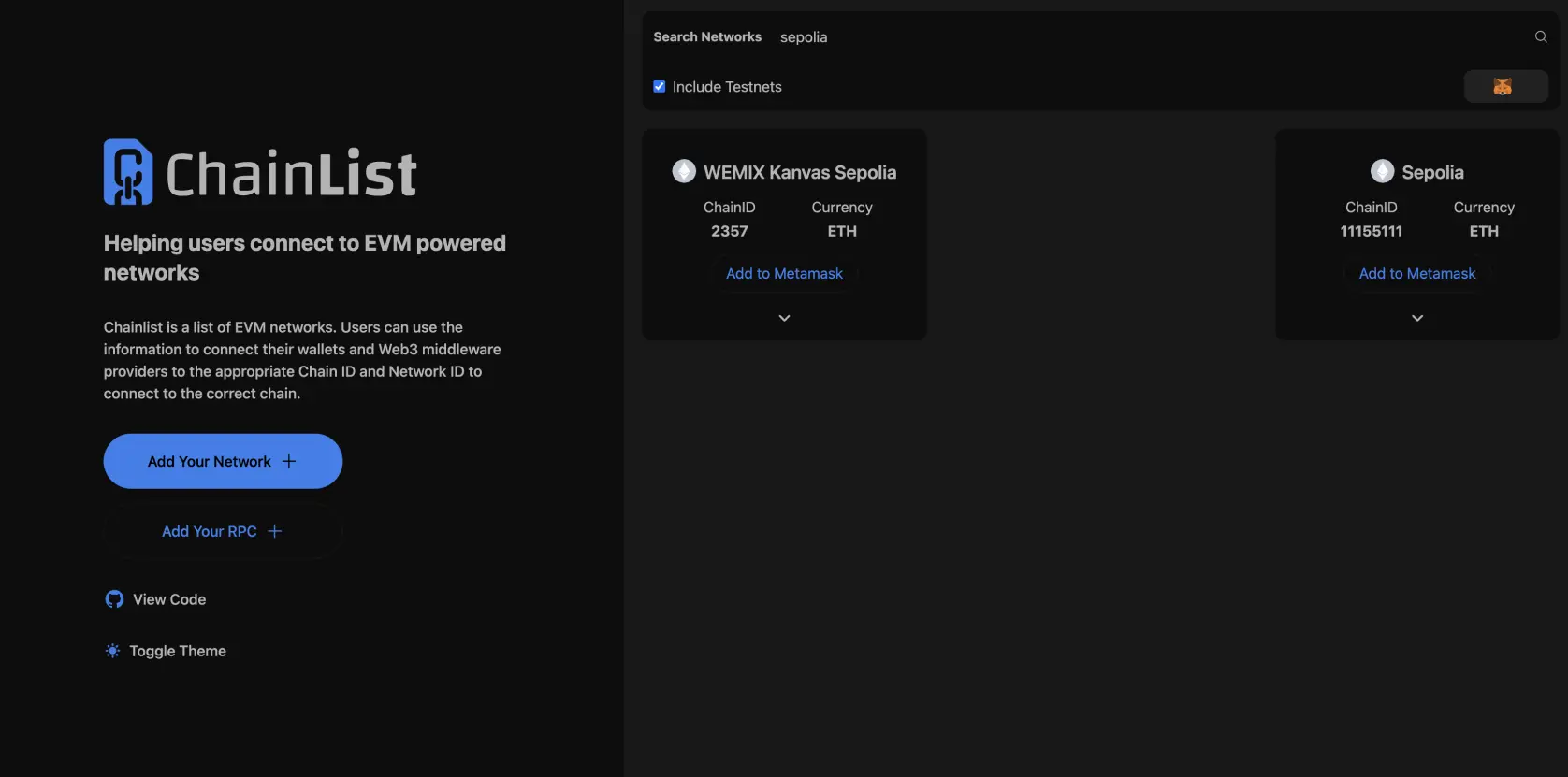Uncheck the Include Testnets checkbox
This screenshot has width=1568, height=777.
pos(660,87)
